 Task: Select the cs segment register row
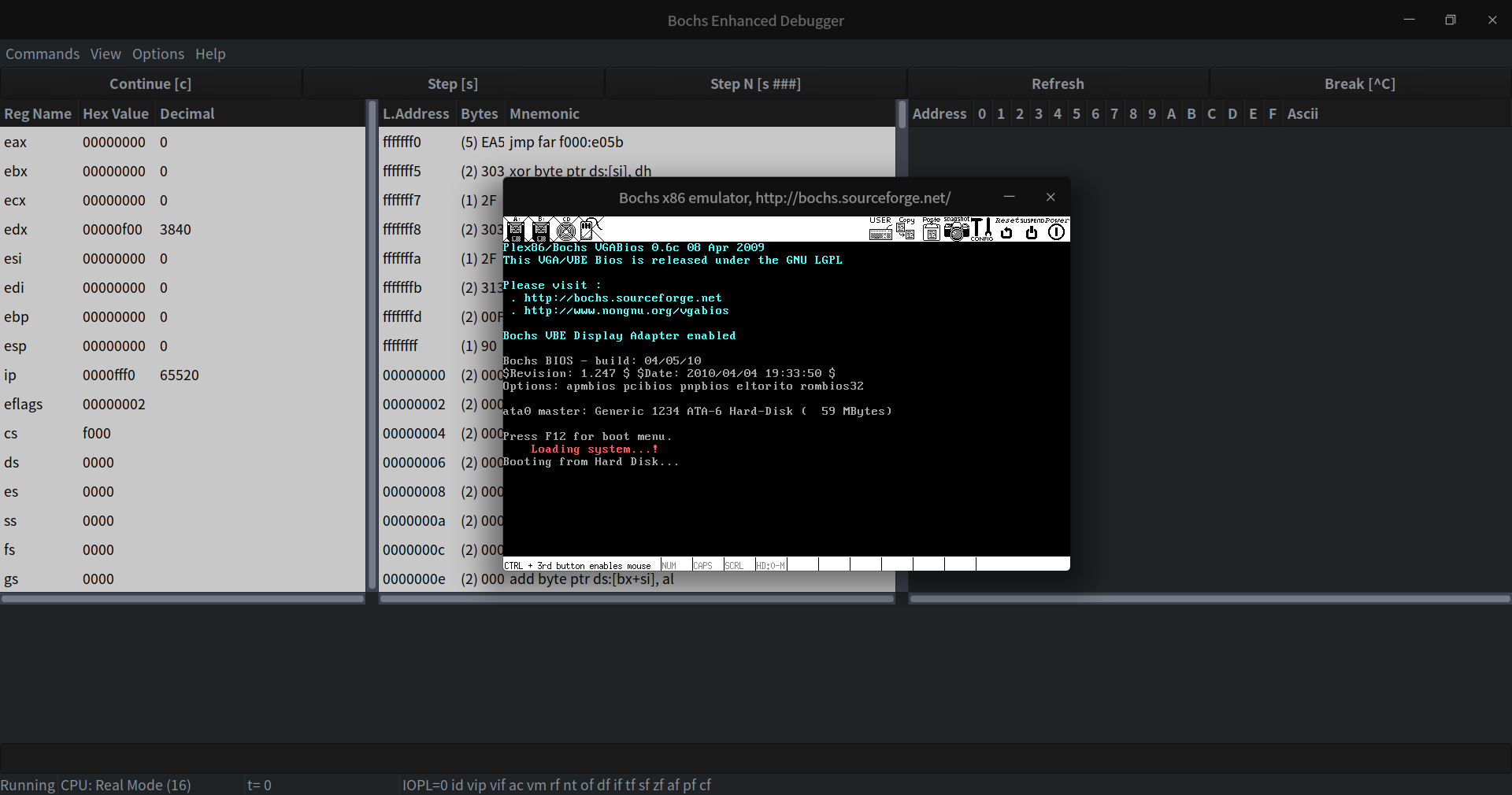click(183, 434)
